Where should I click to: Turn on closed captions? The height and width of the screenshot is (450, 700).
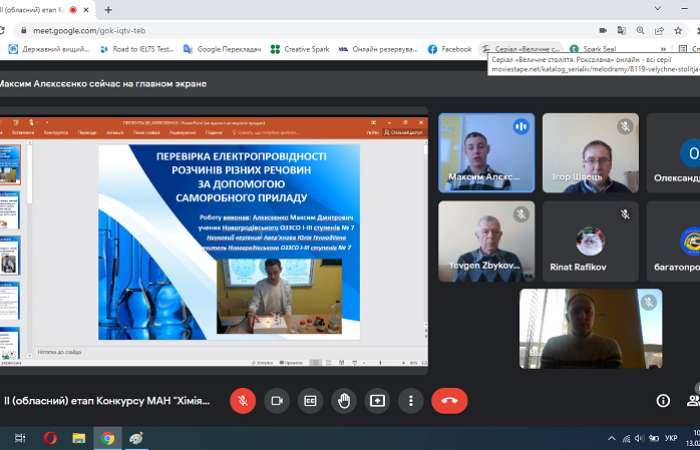(311, 400)
